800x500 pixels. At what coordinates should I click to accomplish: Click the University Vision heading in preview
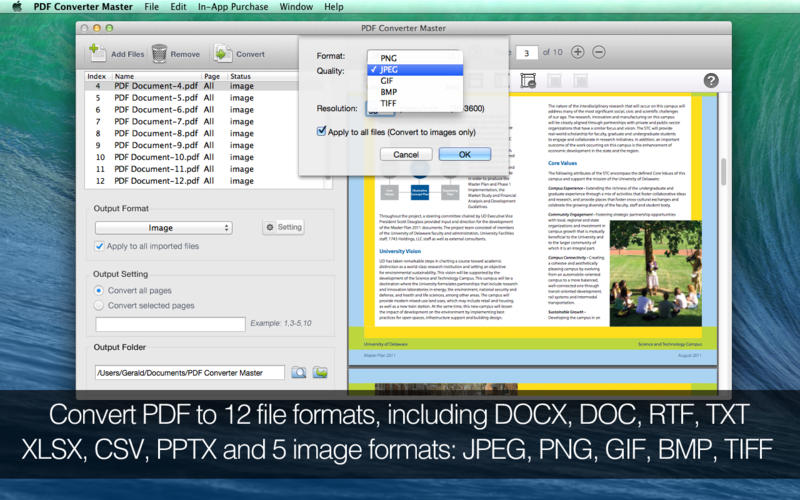400,251
